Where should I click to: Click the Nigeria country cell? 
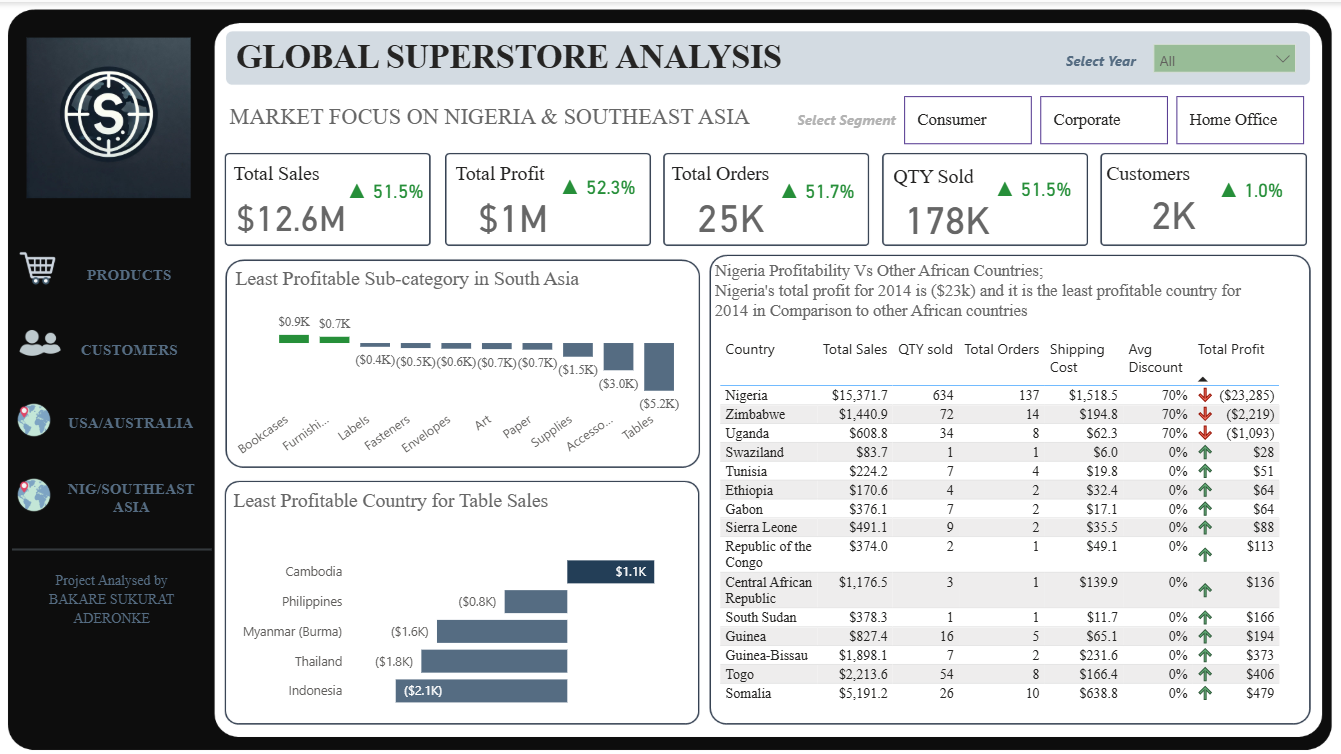[x=747, y=396]
